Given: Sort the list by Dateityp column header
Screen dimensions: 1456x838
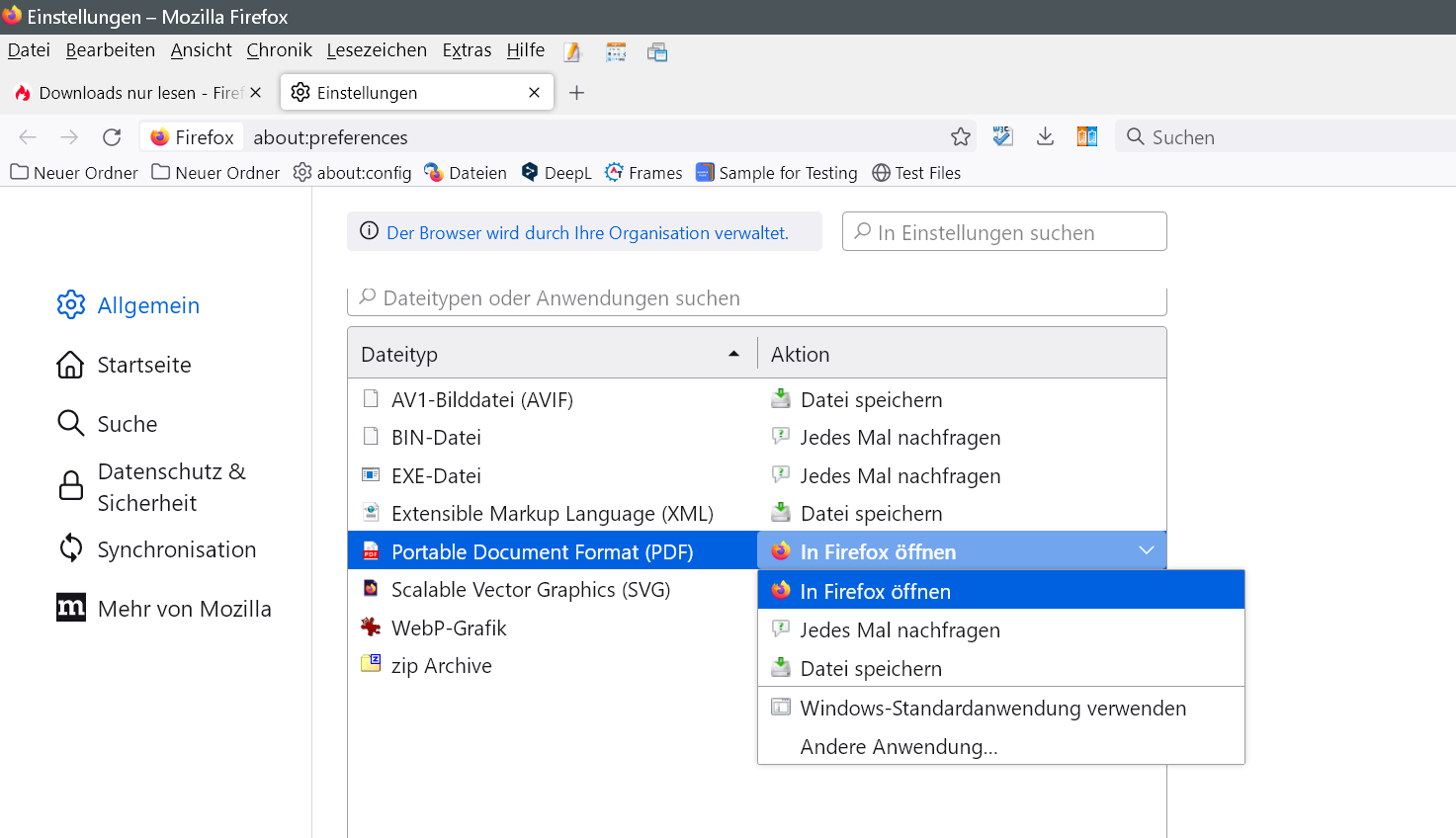Looking at the screenshot, I should pos(550,355).
